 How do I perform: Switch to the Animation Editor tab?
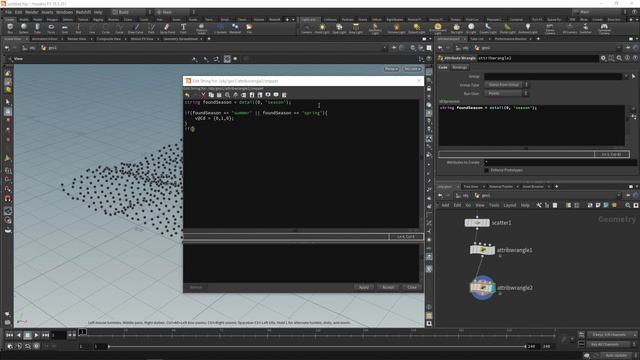coord(44,39)
